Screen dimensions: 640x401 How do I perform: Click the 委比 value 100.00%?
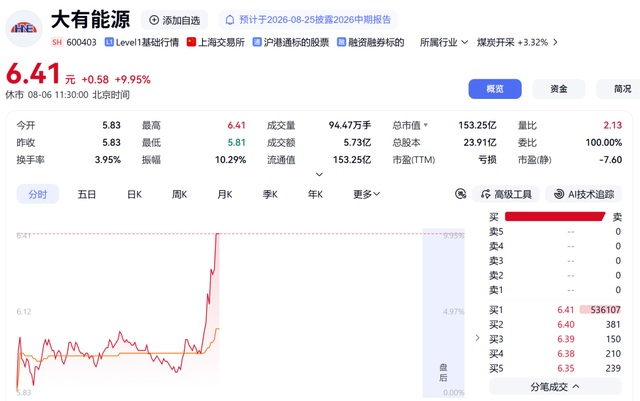coord(604,143)
